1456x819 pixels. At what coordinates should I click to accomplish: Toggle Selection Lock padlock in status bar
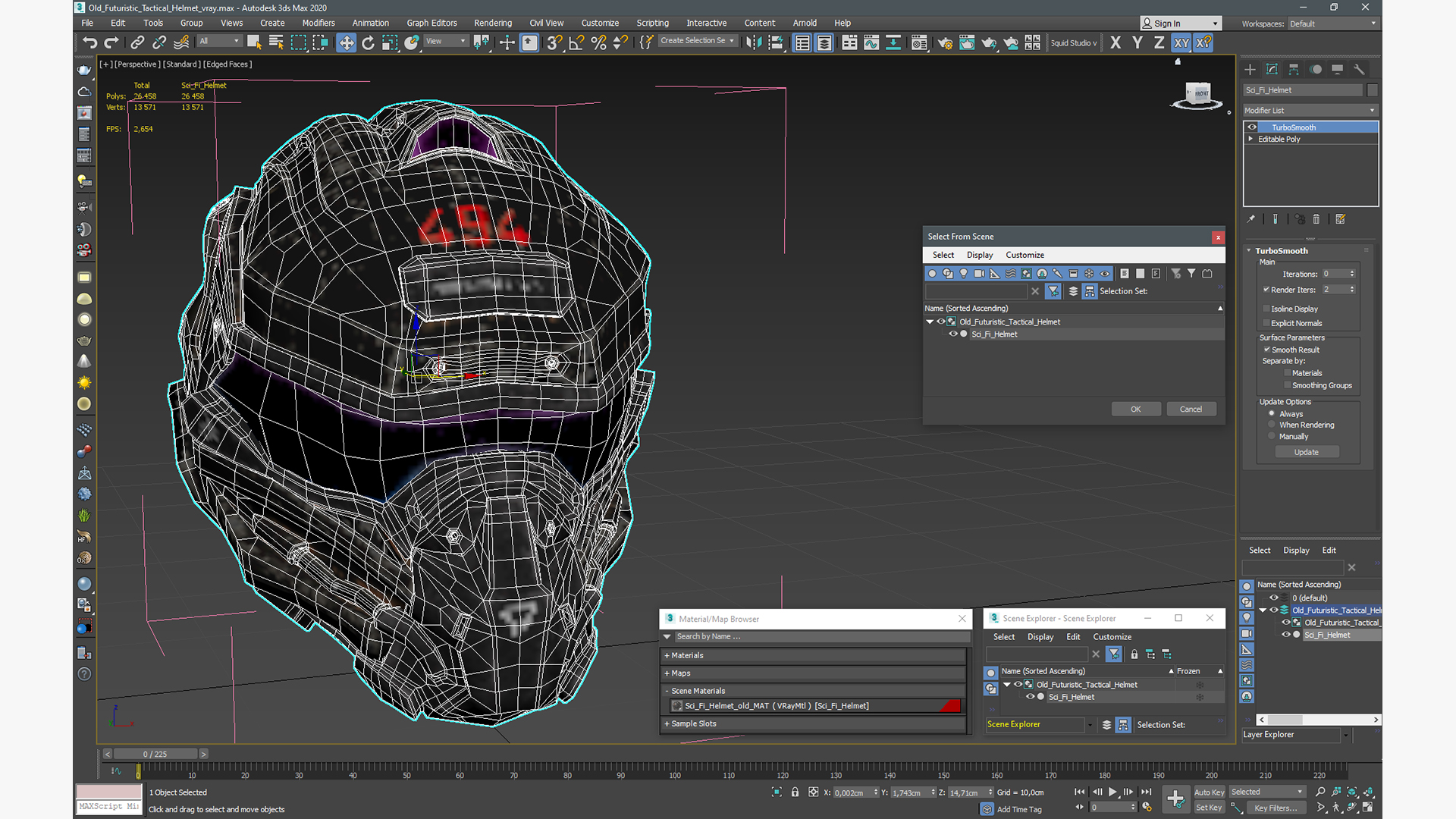click(795, 792)
